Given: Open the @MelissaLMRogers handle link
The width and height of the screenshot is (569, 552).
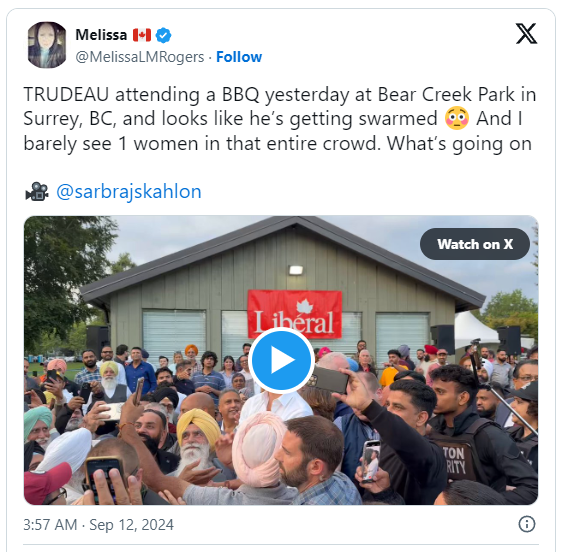Looking at the screenshot, I should tap(140, 57).
